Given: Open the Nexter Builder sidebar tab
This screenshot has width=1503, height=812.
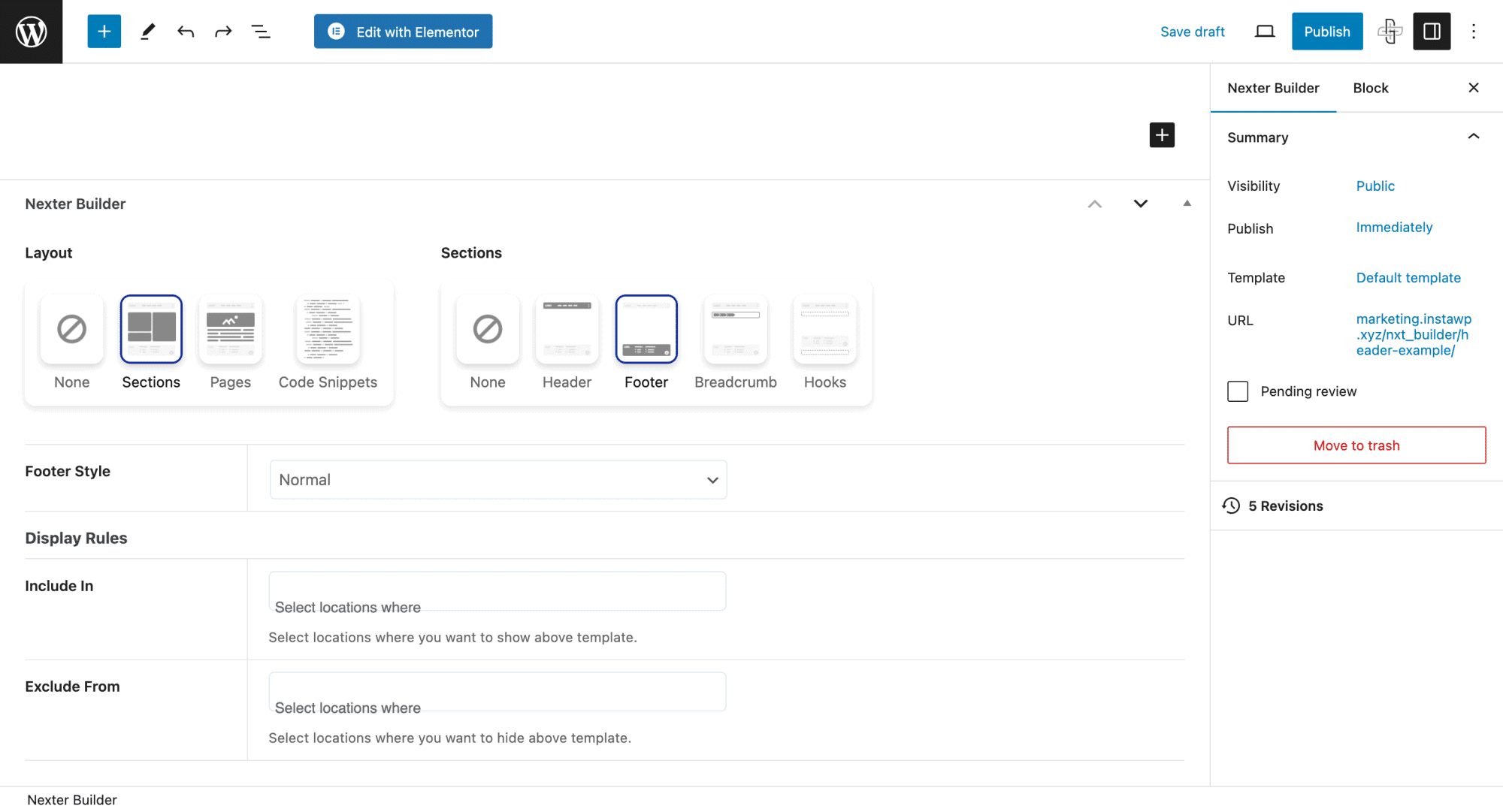Looking at the screenshot, I should coord(1273,88).
